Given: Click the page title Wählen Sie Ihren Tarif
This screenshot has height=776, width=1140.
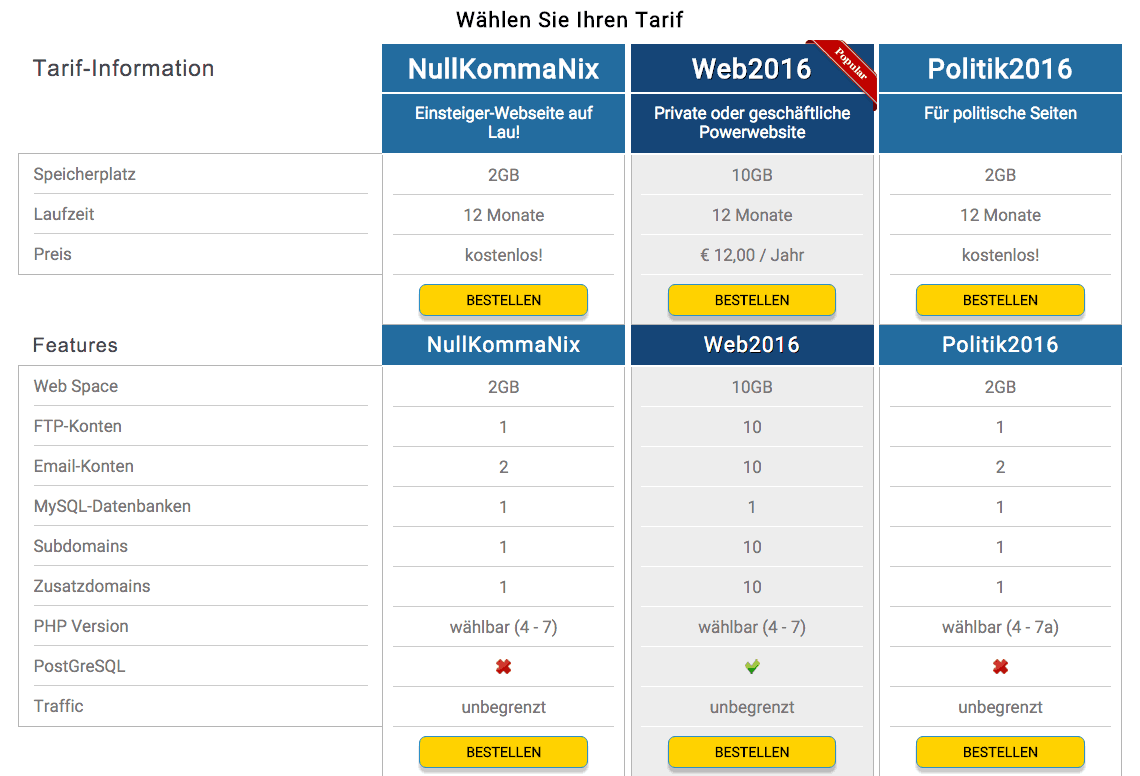Looking at the screenshot, I should tap(569, 20).
